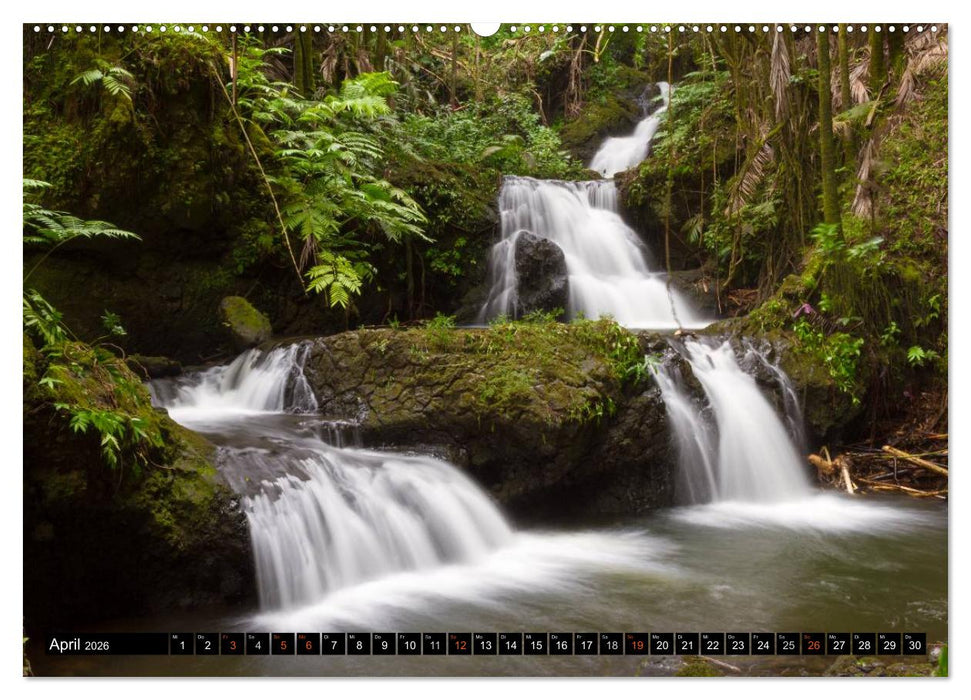Viewport: 971px width, 700px height.
Task: Pick date 21 on the calendar strip
Action: coord(687,645)
